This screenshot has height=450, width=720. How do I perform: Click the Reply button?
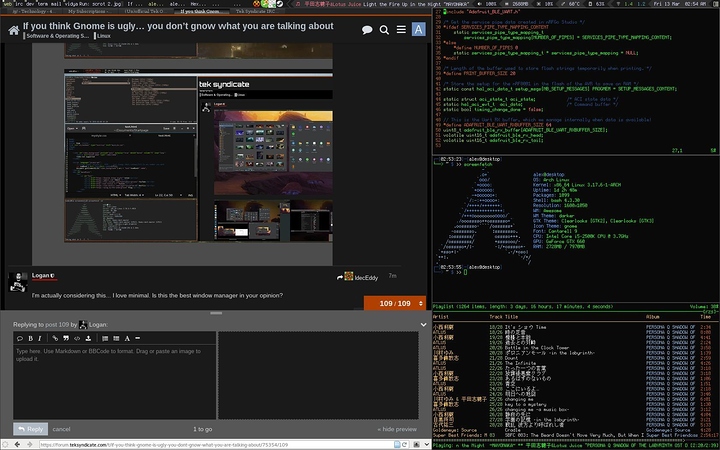29,428
